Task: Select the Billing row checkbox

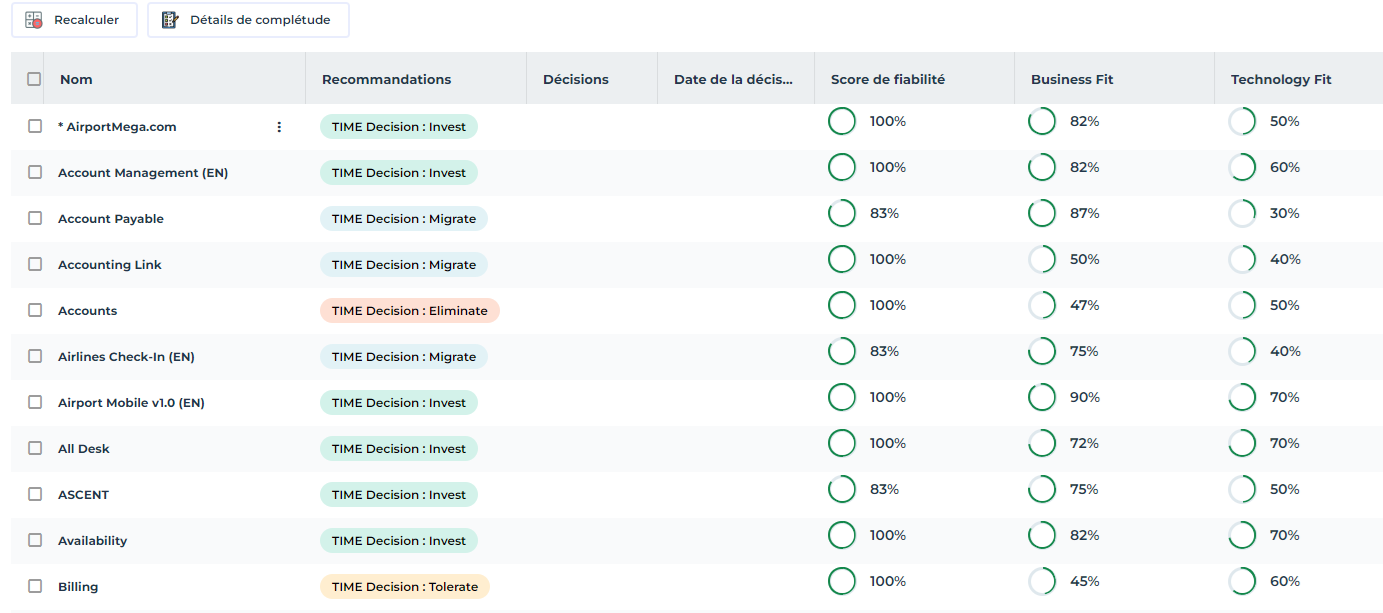Action: point(35,587)
